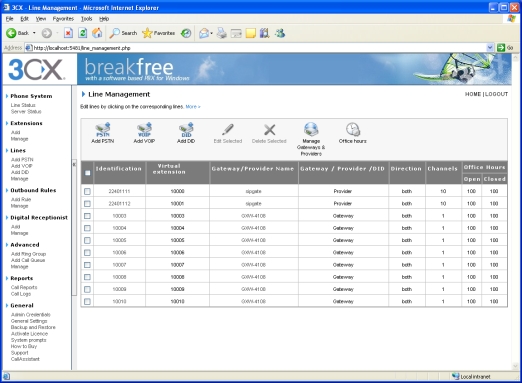The image size is (522, 383).
Task: Click the green Go arrow button
Action: (x=501, y=48)
